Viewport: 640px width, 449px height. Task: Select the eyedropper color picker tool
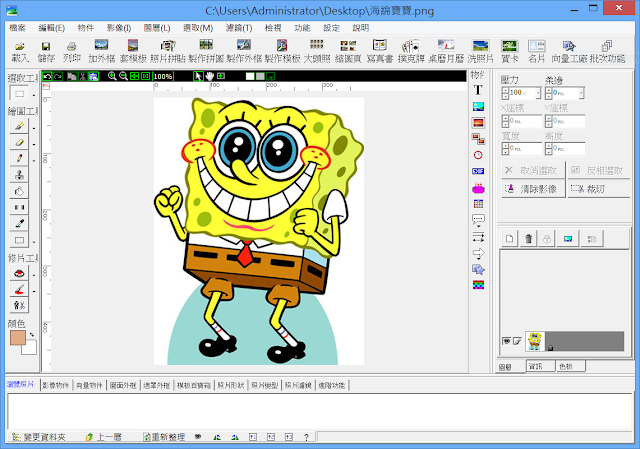point(19,224)
